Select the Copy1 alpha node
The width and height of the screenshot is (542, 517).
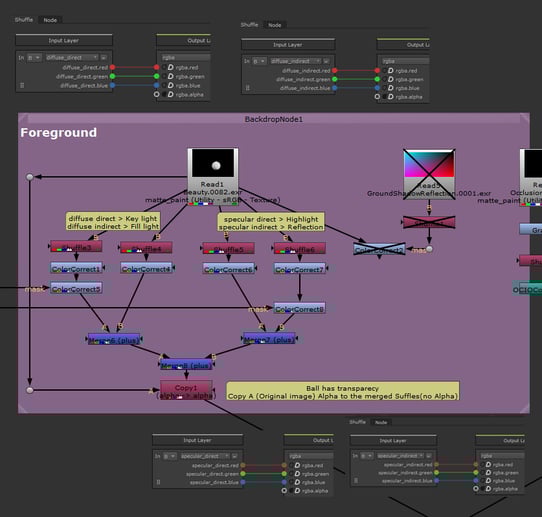point(186,391)
